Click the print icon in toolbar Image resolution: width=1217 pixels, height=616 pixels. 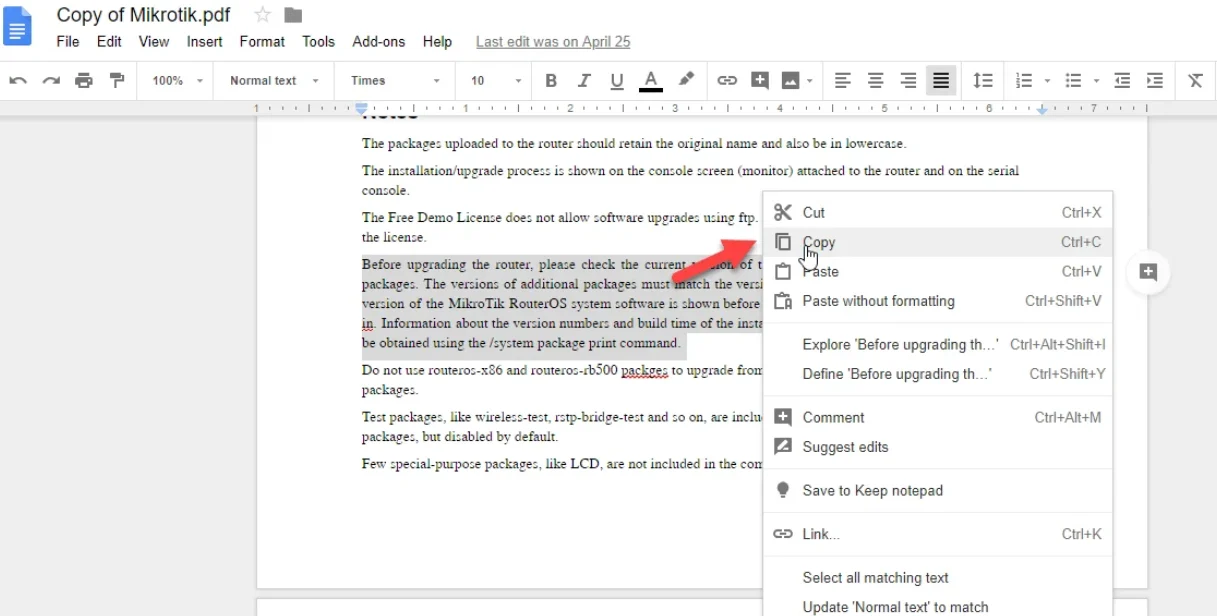coord(84,81)
